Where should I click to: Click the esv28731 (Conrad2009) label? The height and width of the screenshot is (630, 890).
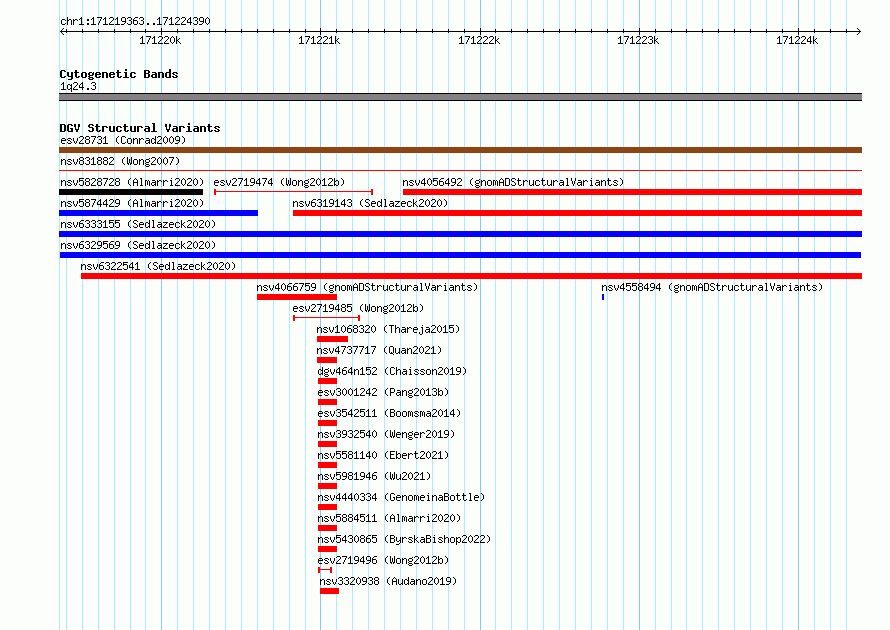click(x=123, y=140)
